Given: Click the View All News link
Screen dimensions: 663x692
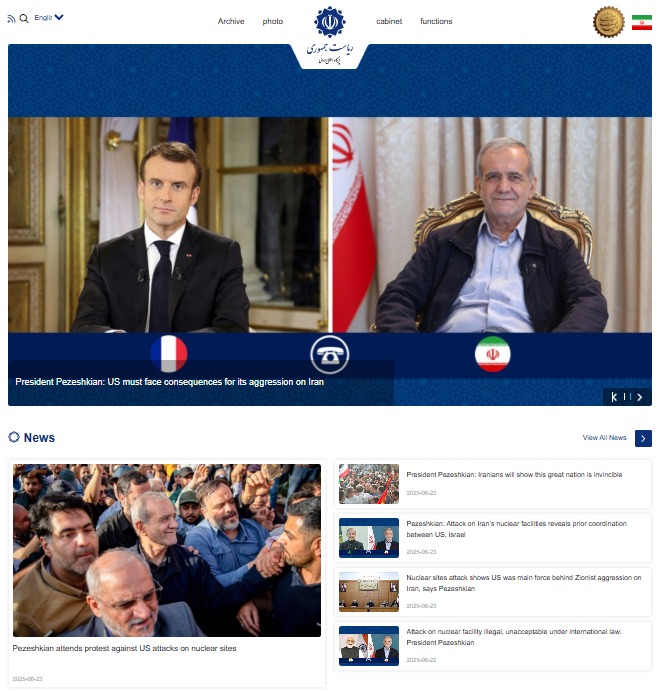Looking at the screenshot, I should click(x=604, y=438).
